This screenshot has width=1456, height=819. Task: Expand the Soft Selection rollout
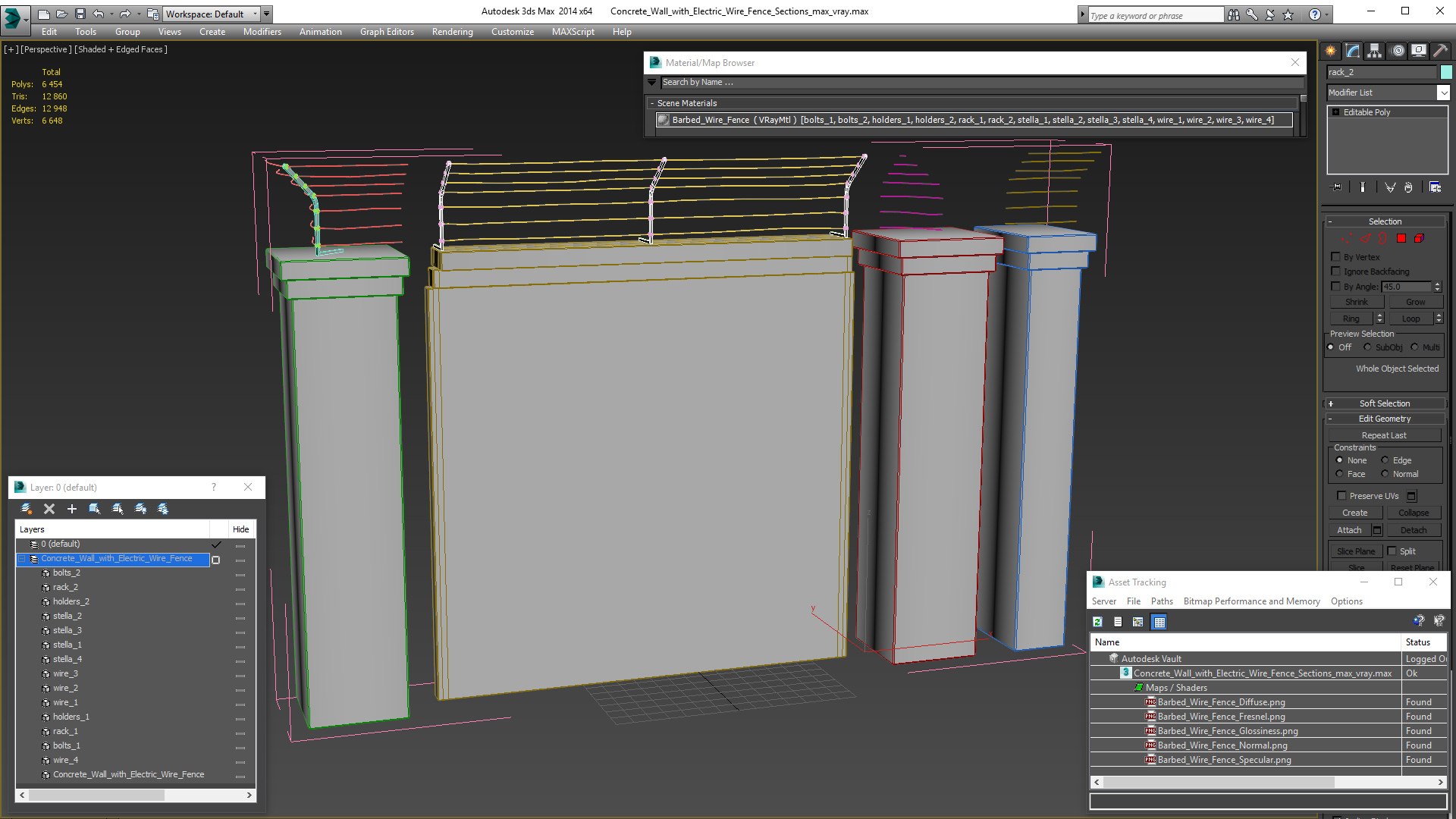pos(1384,403)
